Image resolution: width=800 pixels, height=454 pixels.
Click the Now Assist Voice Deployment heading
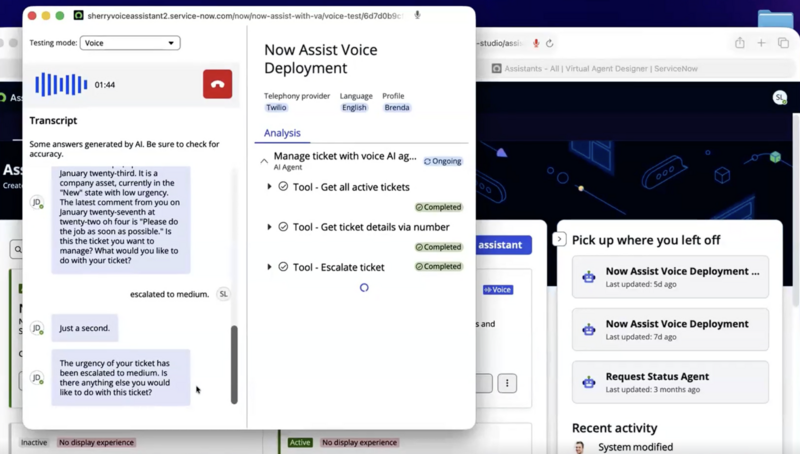click(x=320, y=59)
